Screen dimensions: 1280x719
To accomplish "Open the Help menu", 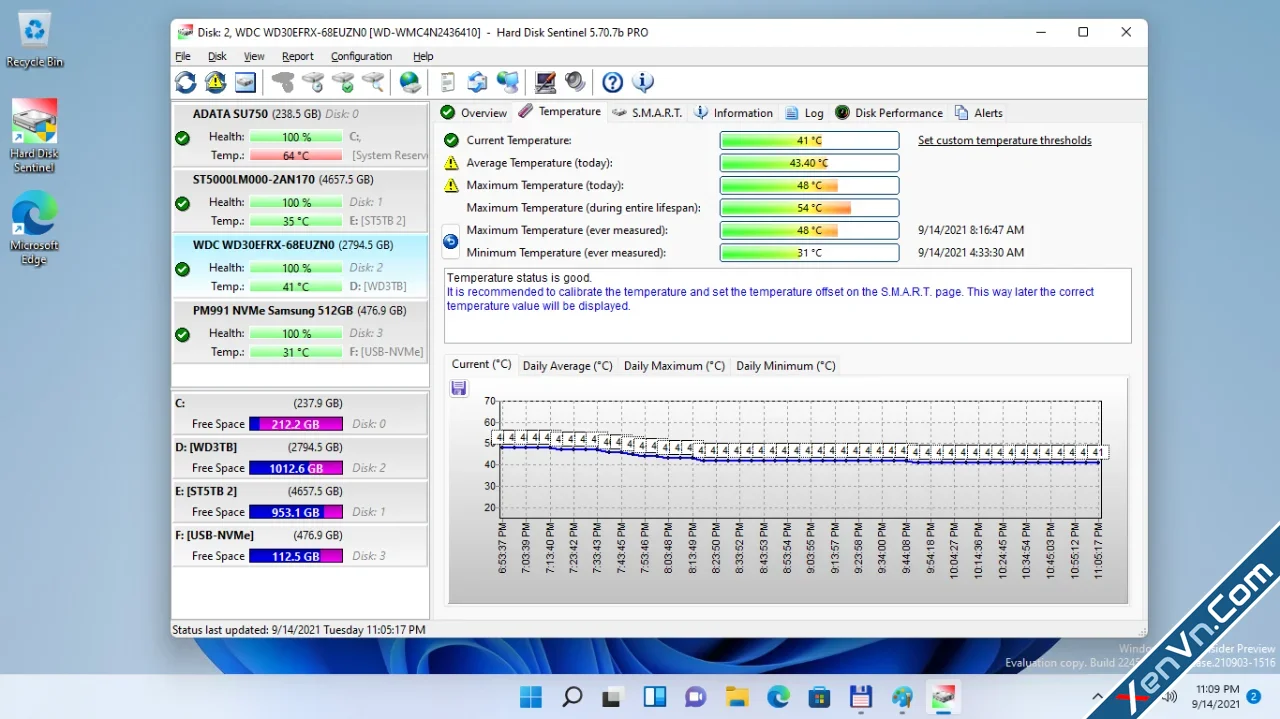I will pyautogui.click(x=423, y=57).
